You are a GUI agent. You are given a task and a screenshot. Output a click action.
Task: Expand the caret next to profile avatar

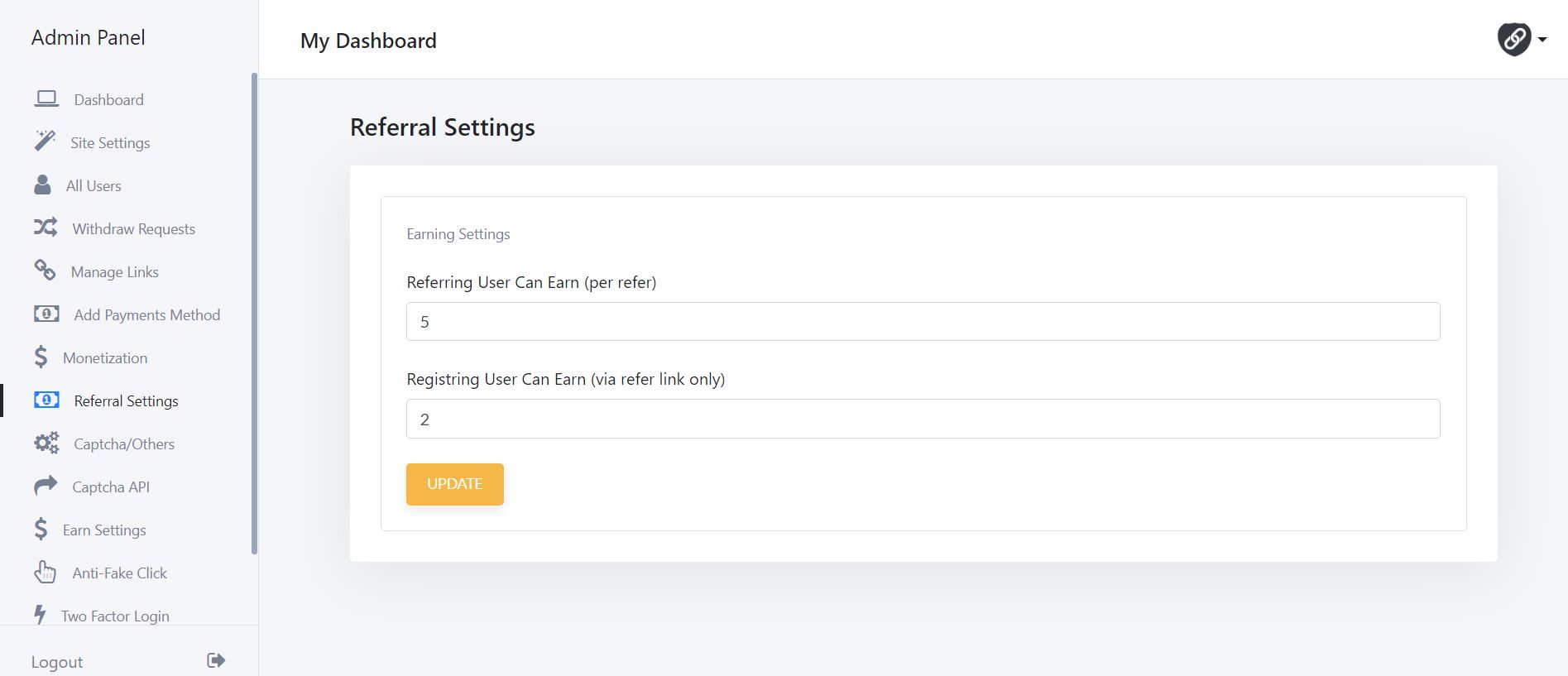click(1542, 40)
